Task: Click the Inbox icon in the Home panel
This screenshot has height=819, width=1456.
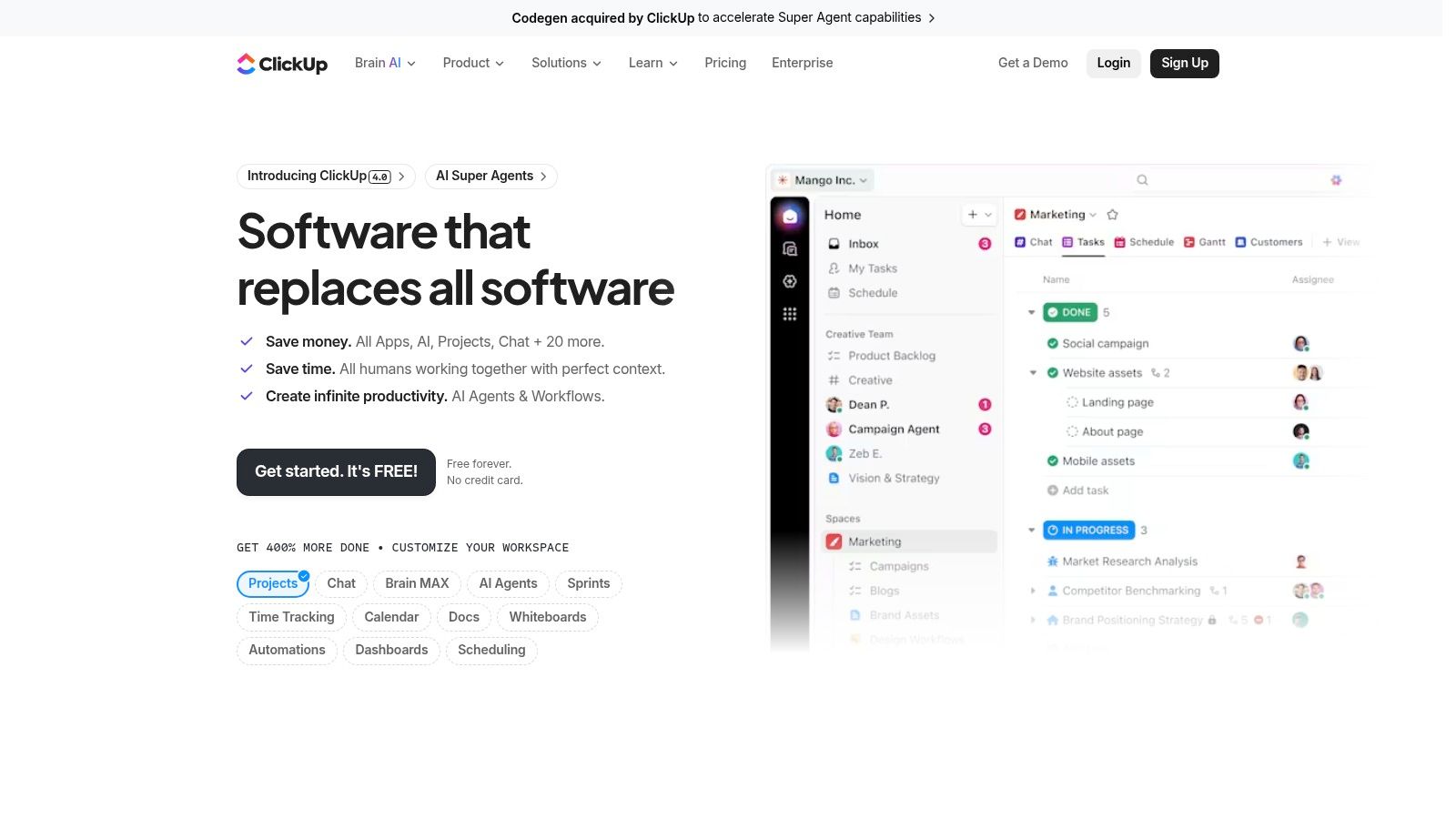Action: click(x=834, y=244)
